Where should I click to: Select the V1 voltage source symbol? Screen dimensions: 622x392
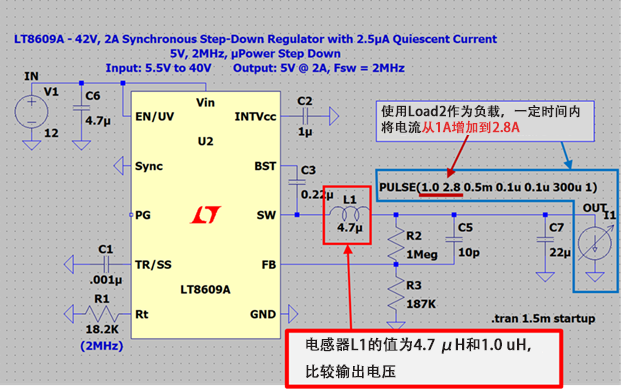[x=31, y=112]
